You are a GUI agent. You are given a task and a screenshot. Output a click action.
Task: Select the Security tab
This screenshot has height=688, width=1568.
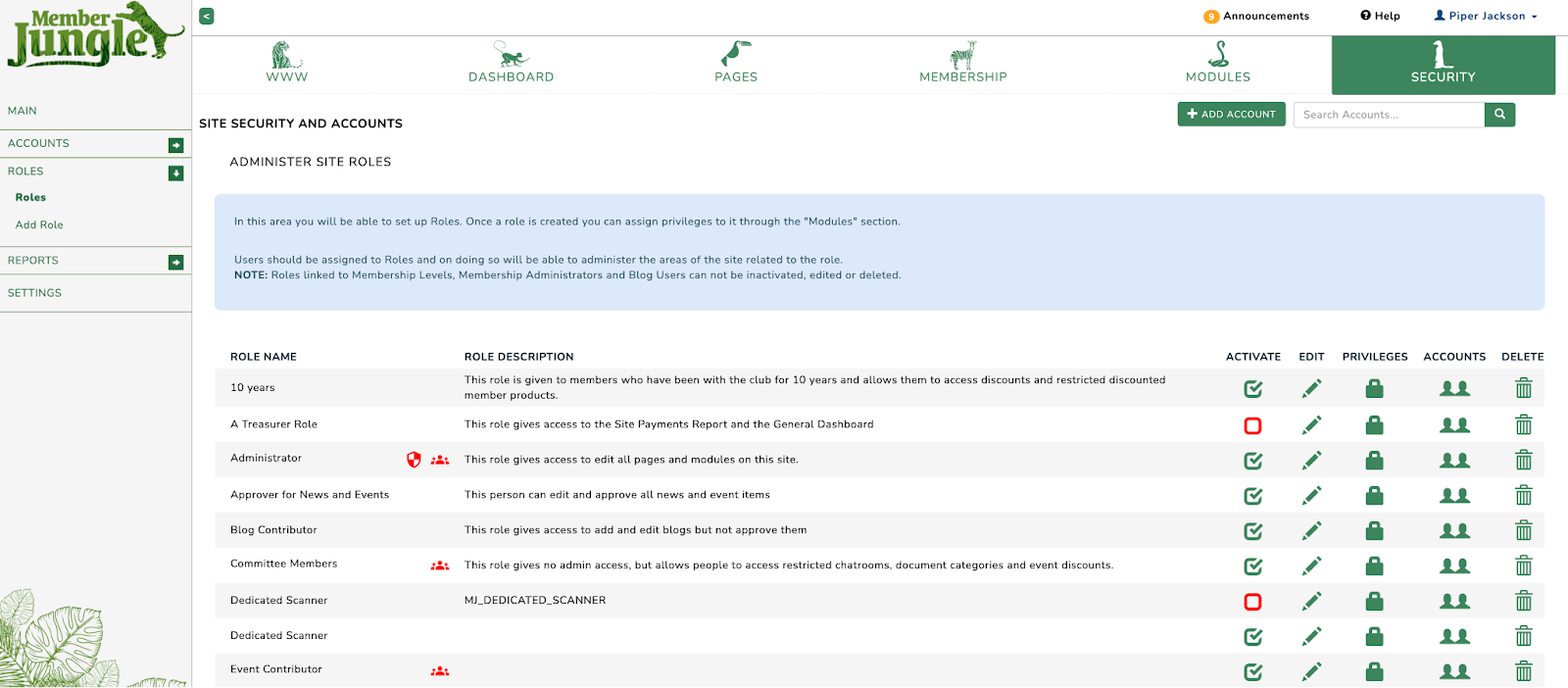coord(1444,65)
